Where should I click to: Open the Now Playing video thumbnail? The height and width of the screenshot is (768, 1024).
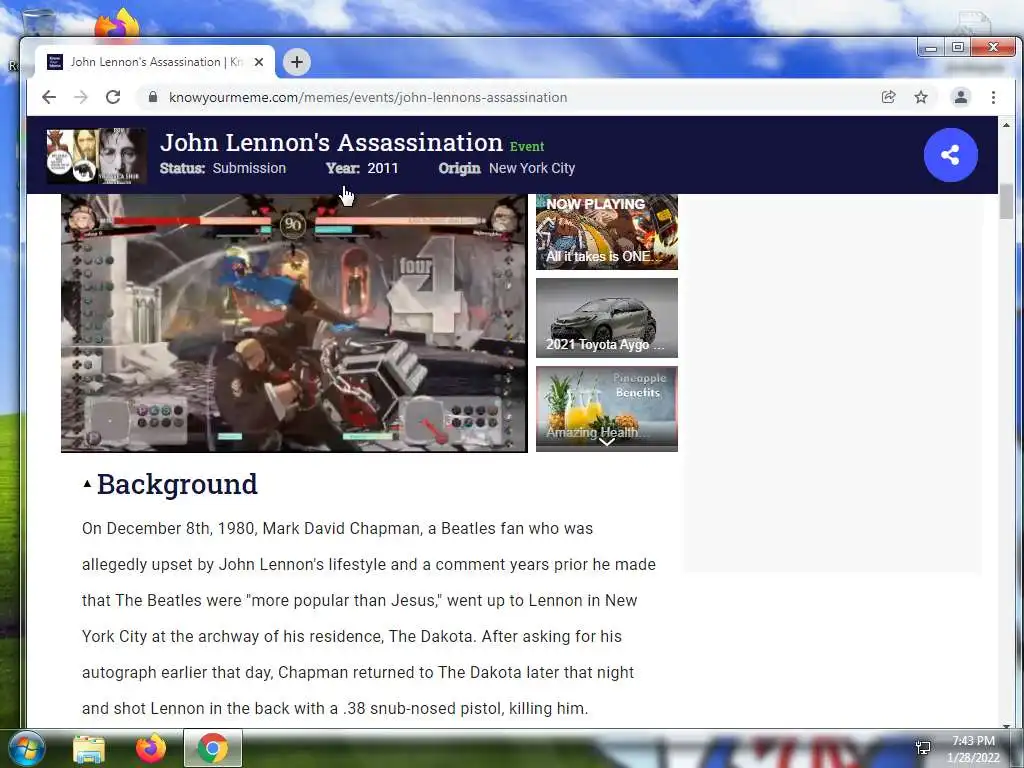607,232
